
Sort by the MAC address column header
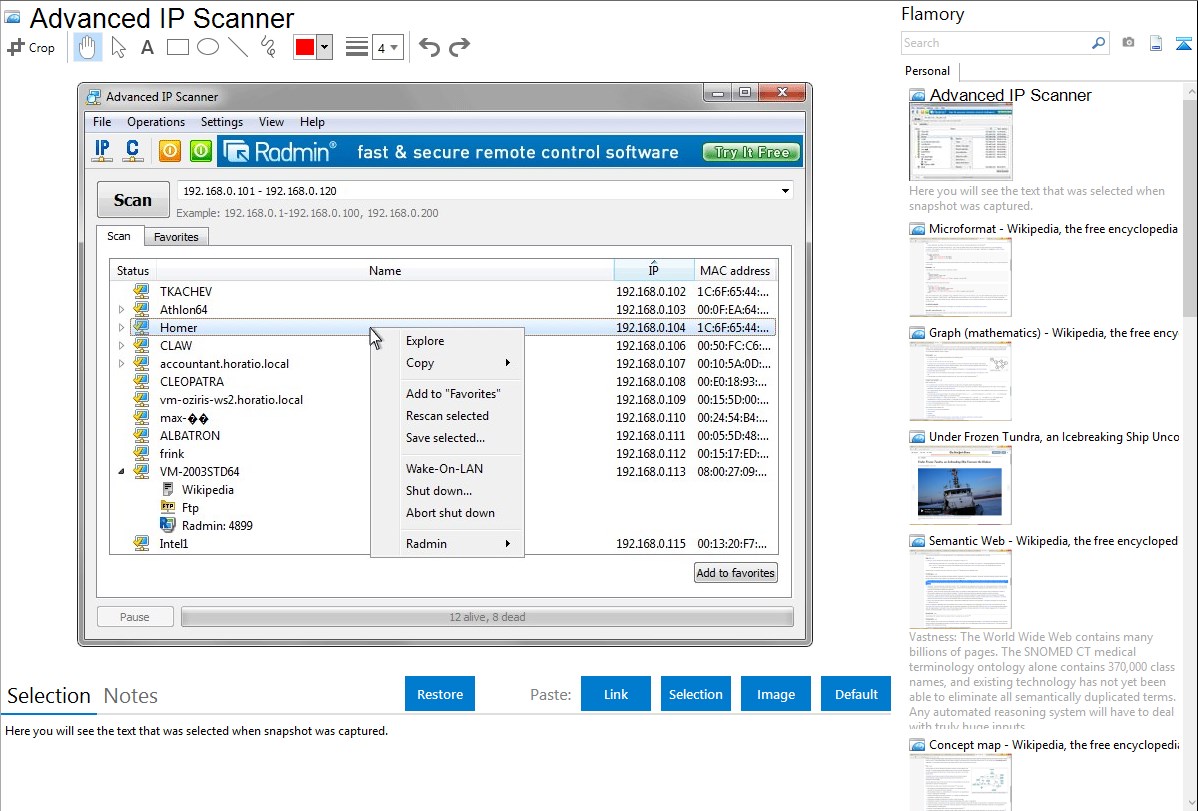coord(735,271)
